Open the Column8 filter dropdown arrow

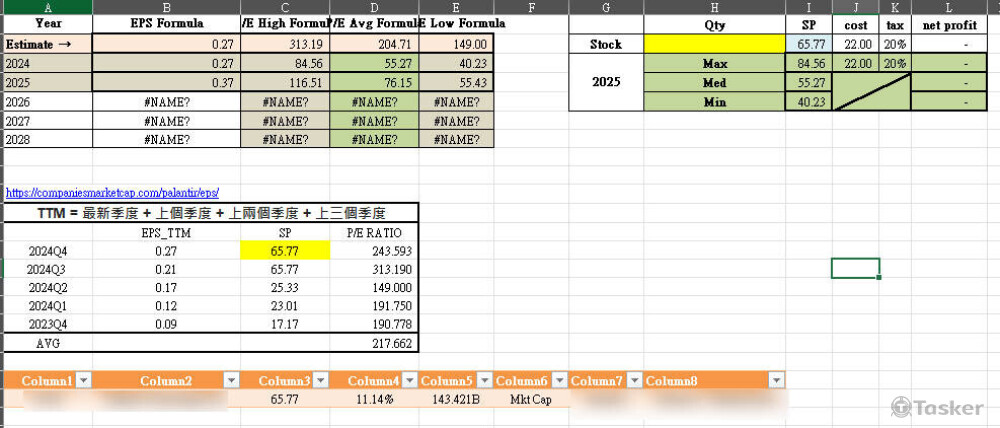(x=776, y=381)
